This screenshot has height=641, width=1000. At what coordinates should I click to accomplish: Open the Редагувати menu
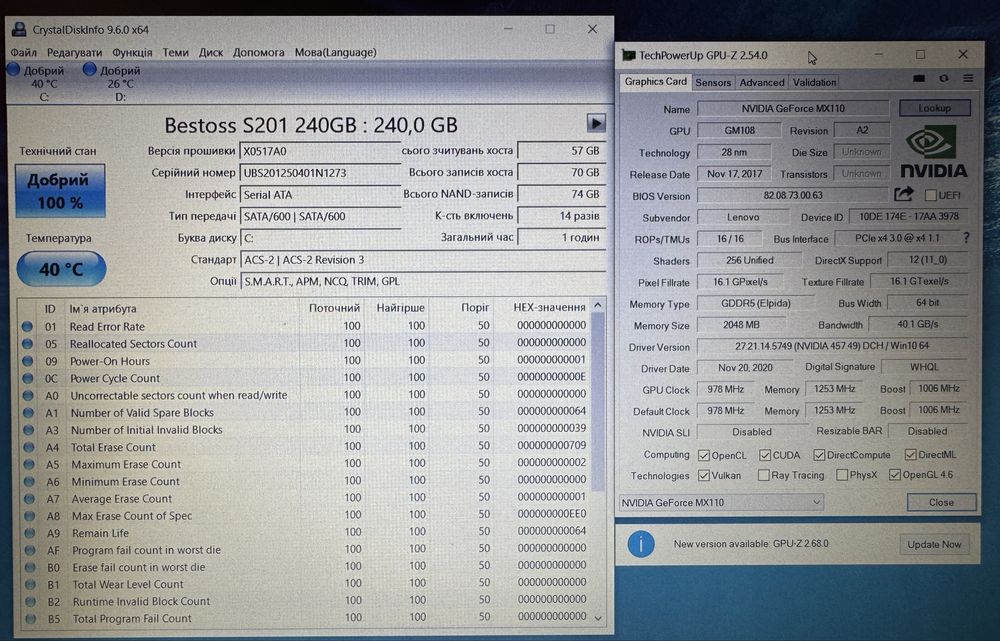pos(74,52)
